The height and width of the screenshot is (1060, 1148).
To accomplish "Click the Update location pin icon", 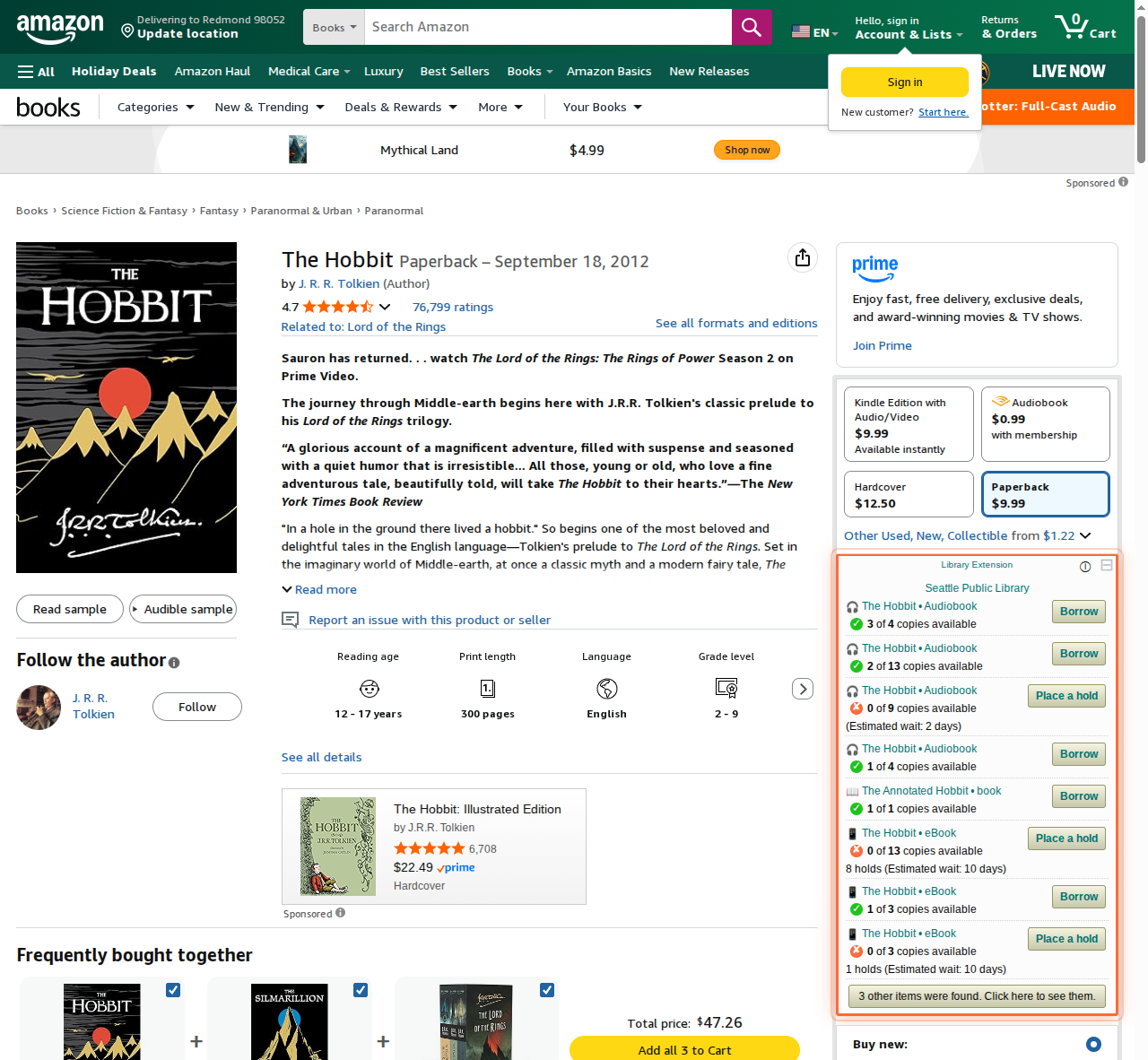I will [x=127, y=31].
